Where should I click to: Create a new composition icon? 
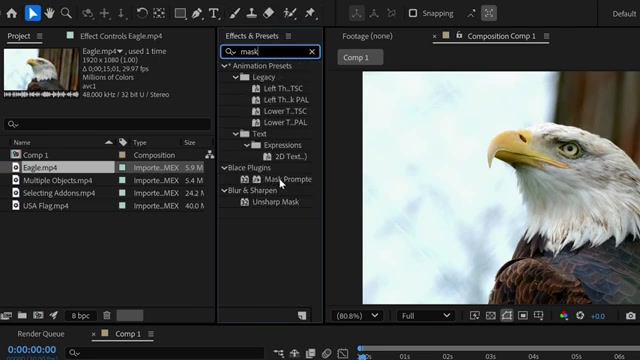coord(38,315)
